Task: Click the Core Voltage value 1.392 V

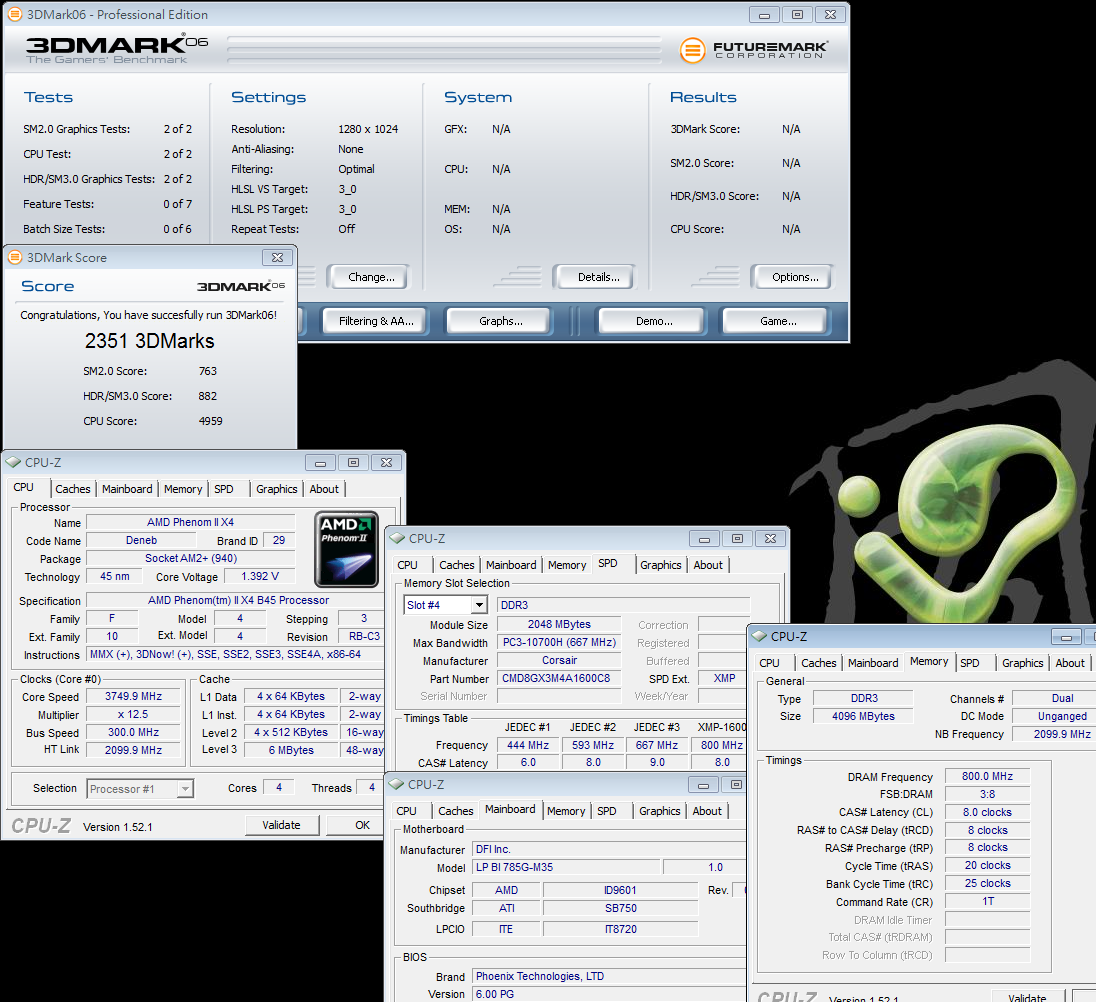Action: 260,576
